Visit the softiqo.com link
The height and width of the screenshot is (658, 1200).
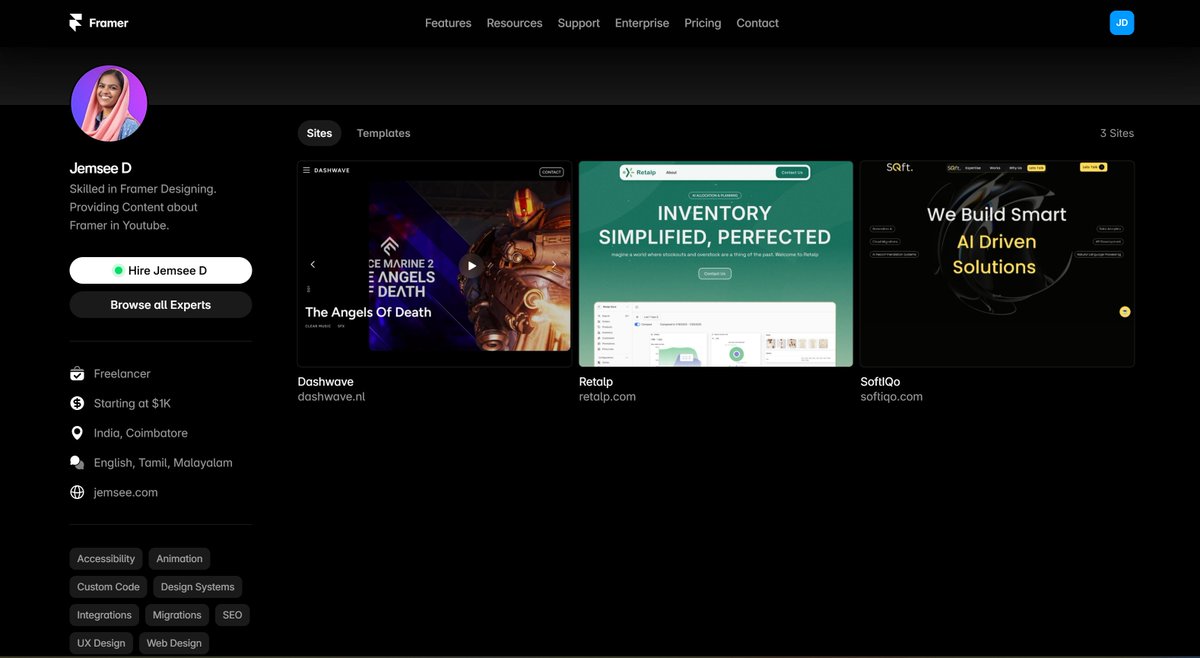click(891, 397)
